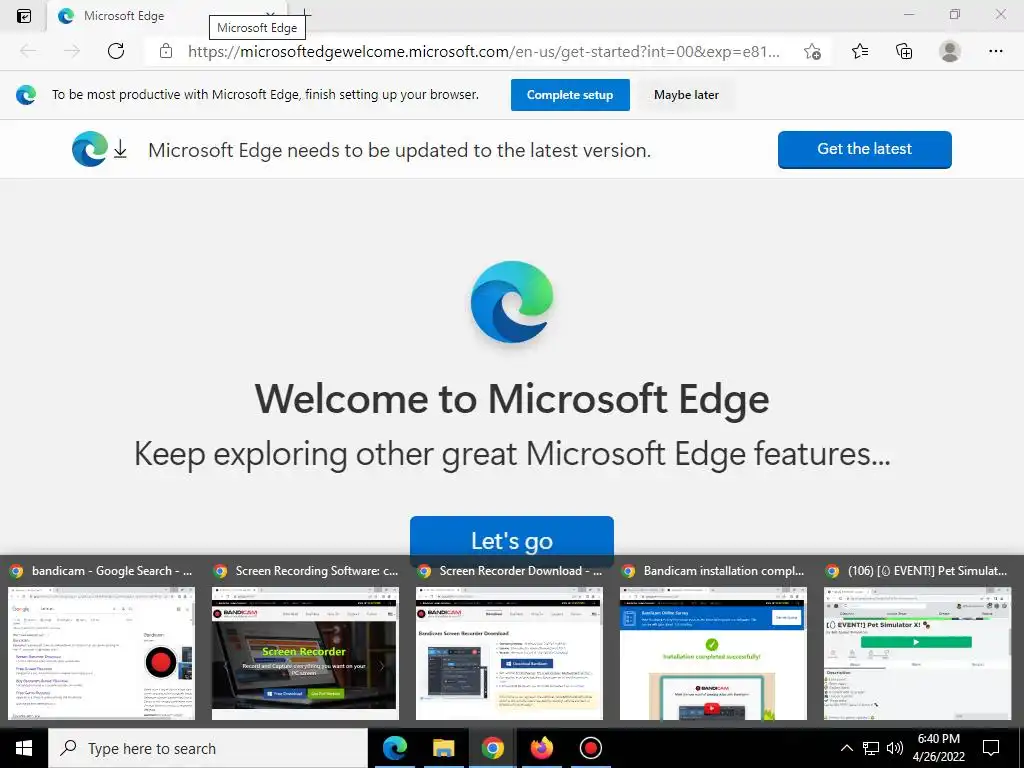Open the Windows Start menu
This screenshot has width=1024, height=768.
[24, 748]
